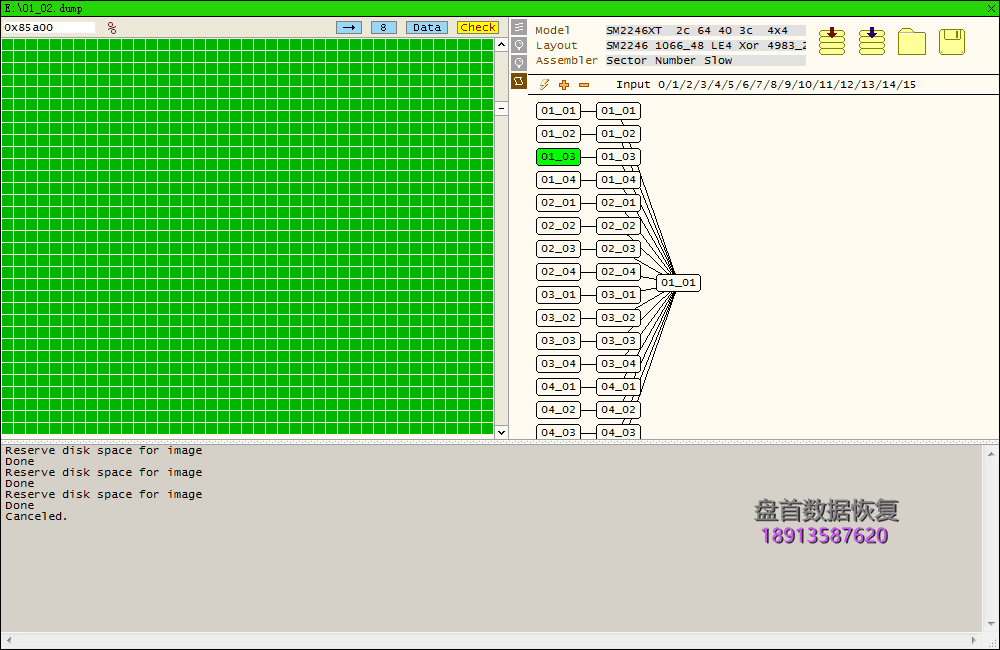The width and height of the screenshot is (1000, 650).
Task: Select middle-column node 02_04
Action: click(x=618, y=272)
